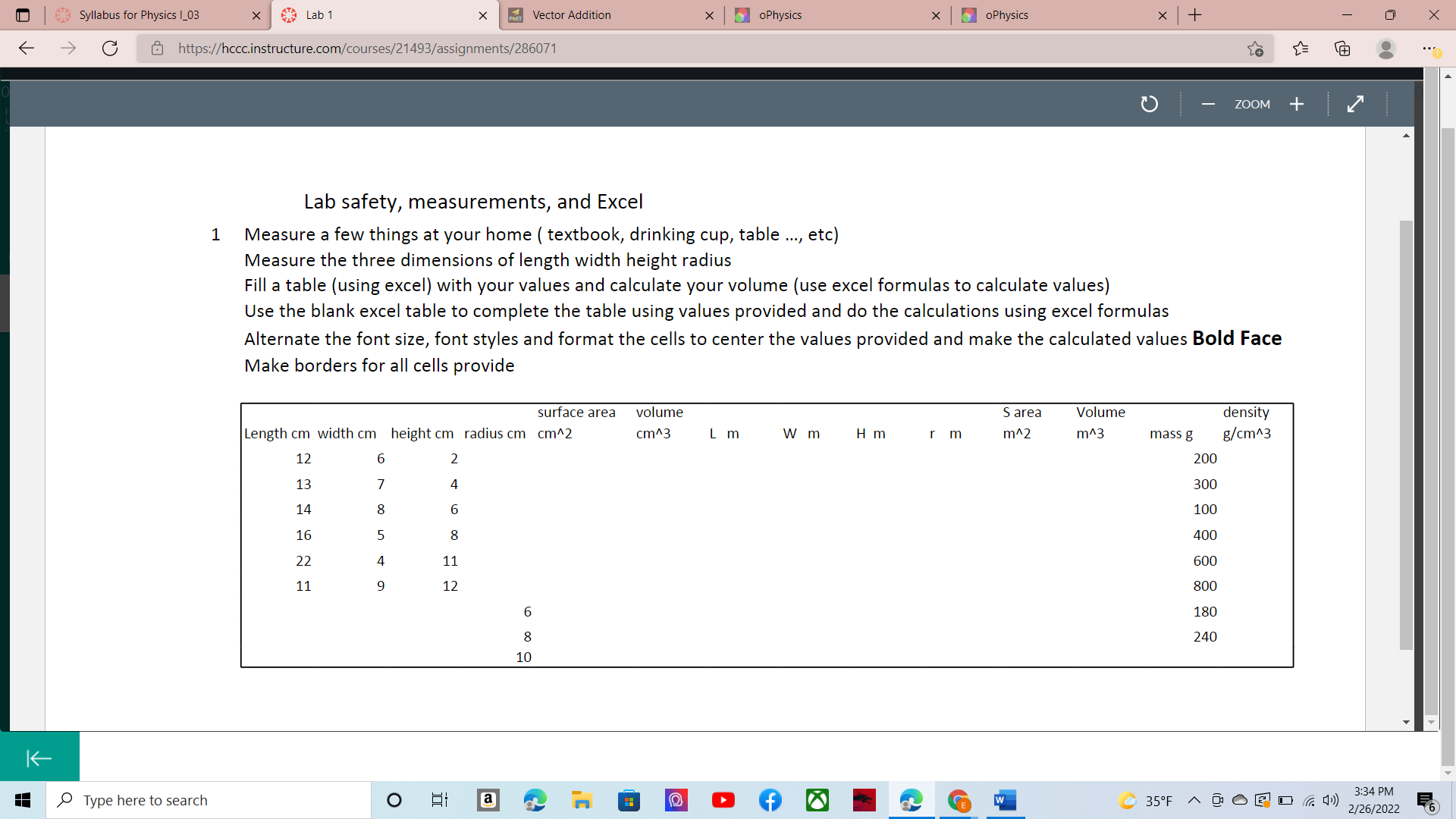
Task: Go back to the previous page
Action: (27, 49)
